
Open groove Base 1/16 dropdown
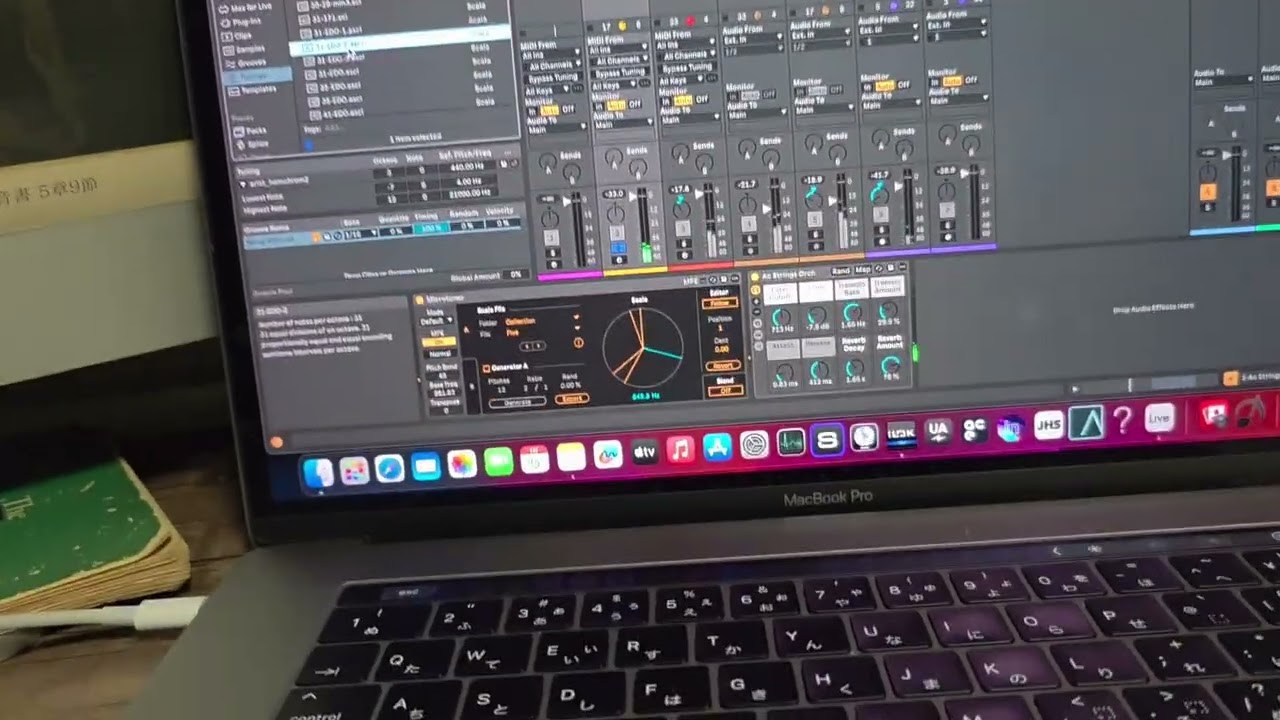pyautogui.click(x=359, y=235)
